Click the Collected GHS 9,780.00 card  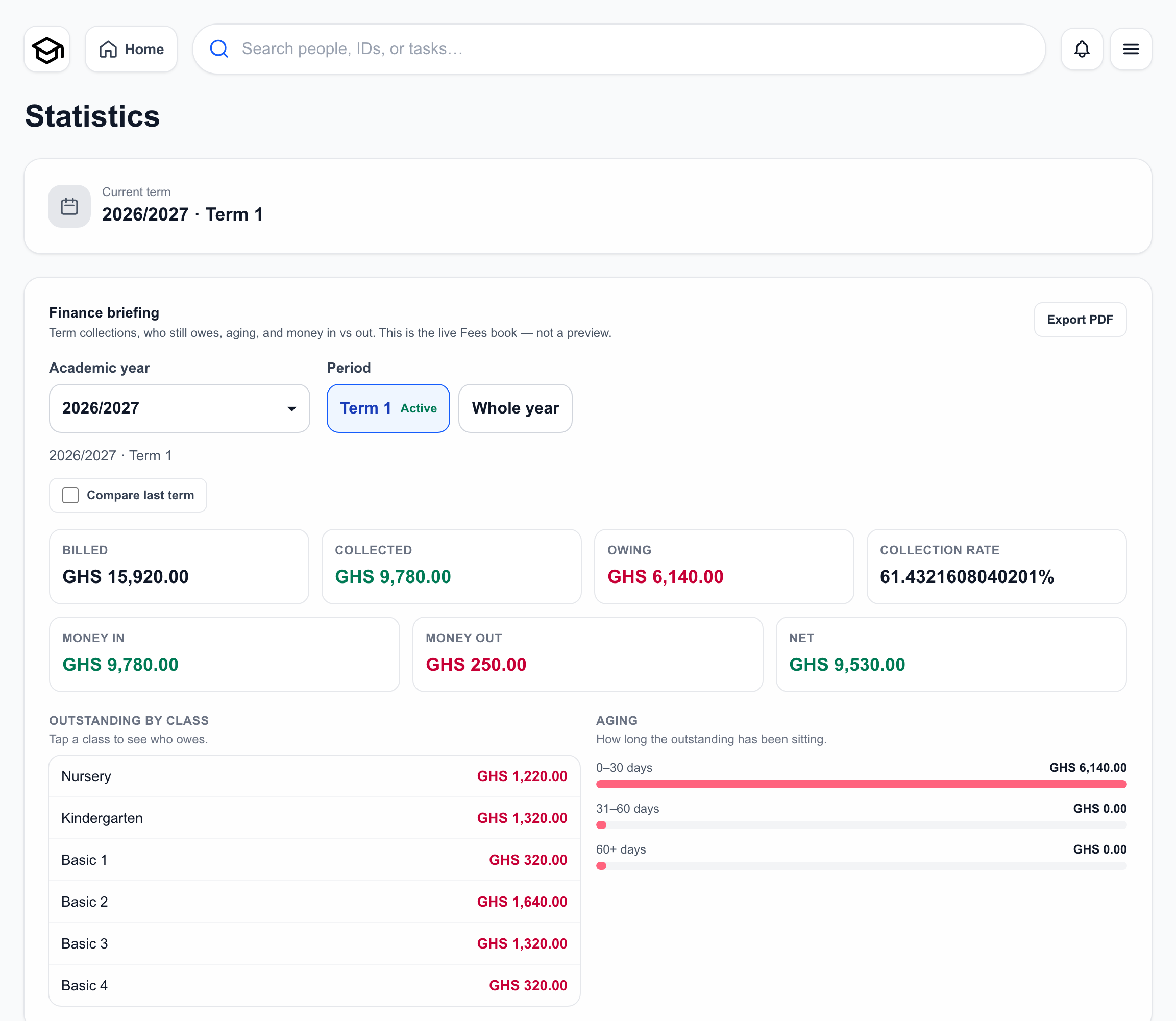[x=451, y=566]
